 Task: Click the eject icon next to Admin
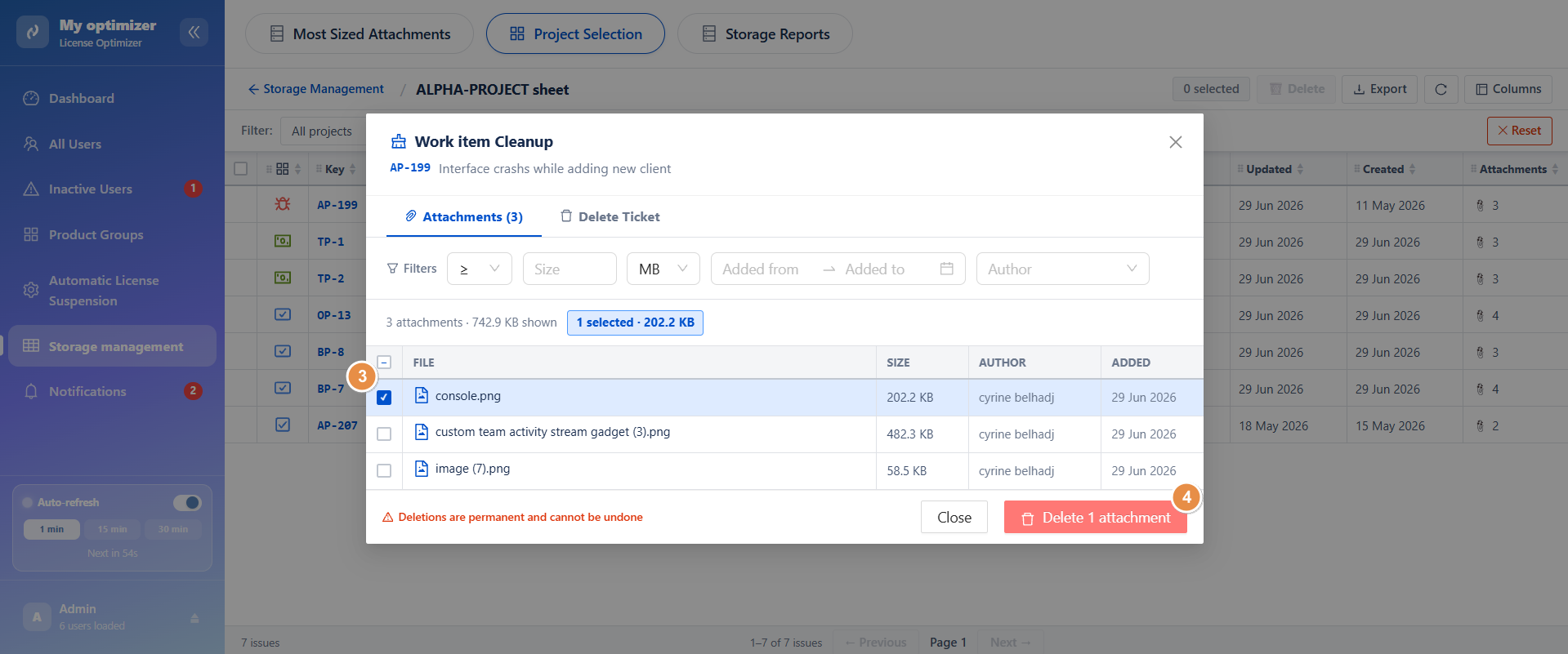coord(194,618)
